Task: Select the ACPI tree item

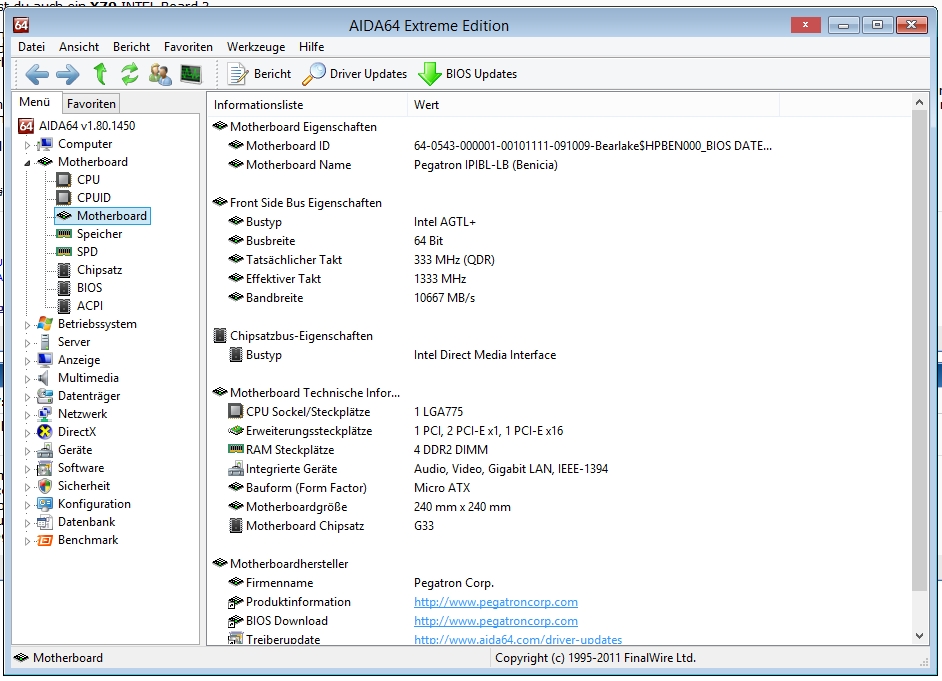Action: [90, 306]
